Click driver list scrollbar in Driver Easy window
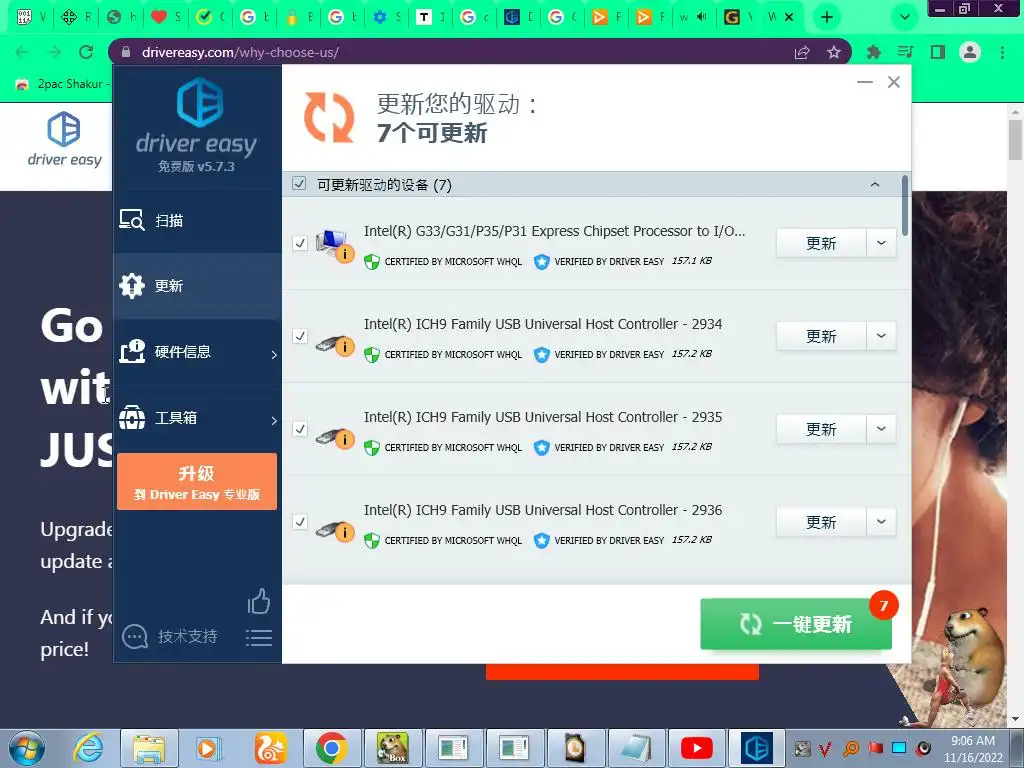 (x=904, y=206)
